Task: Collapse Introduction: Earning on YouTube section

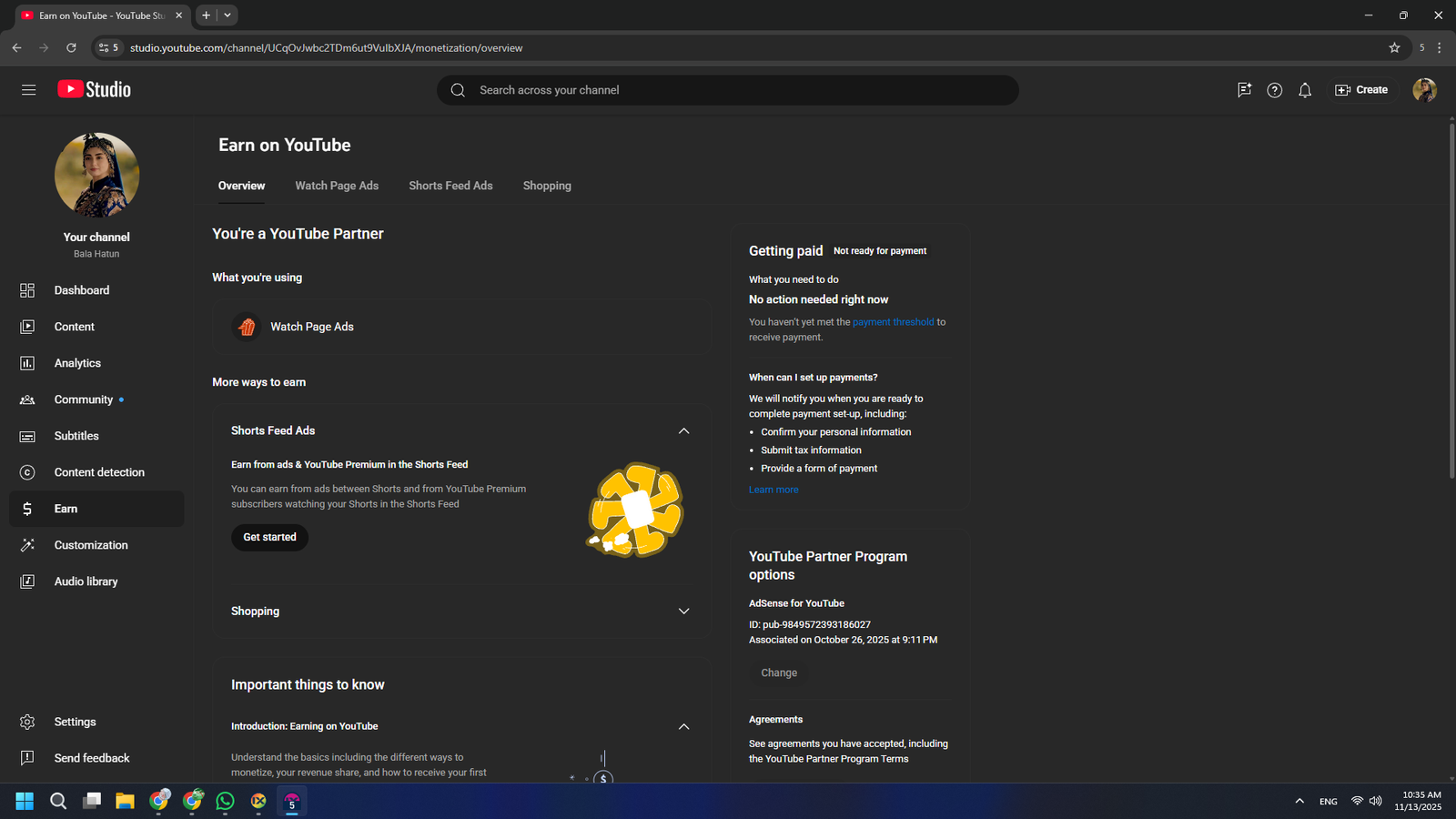Action: (x=683, y=726)
